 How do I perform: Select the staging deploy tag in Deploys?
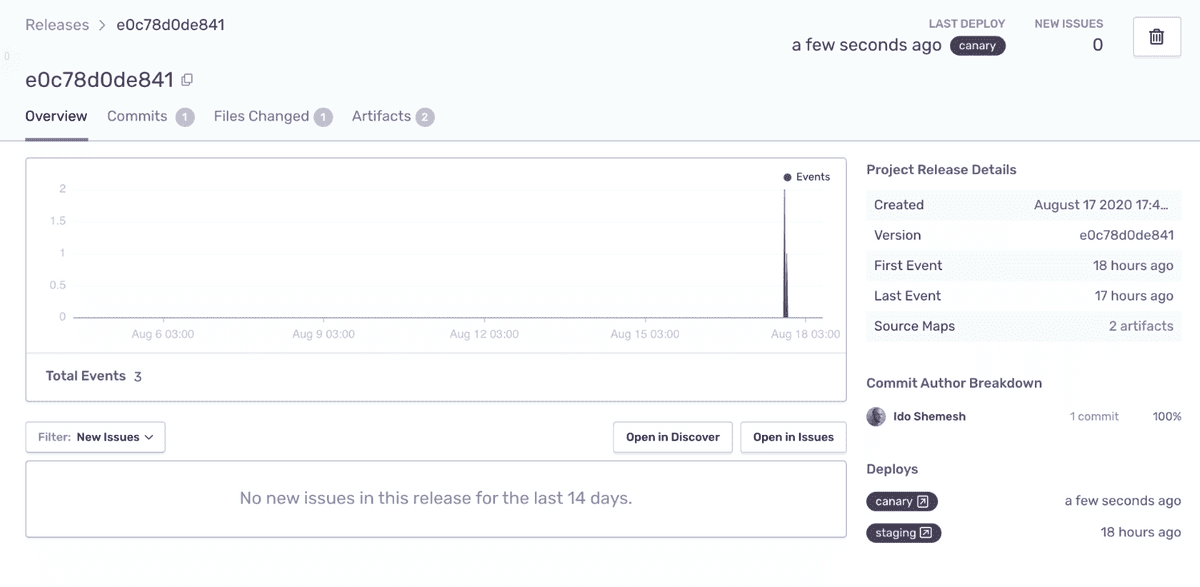tap(903, 533)
